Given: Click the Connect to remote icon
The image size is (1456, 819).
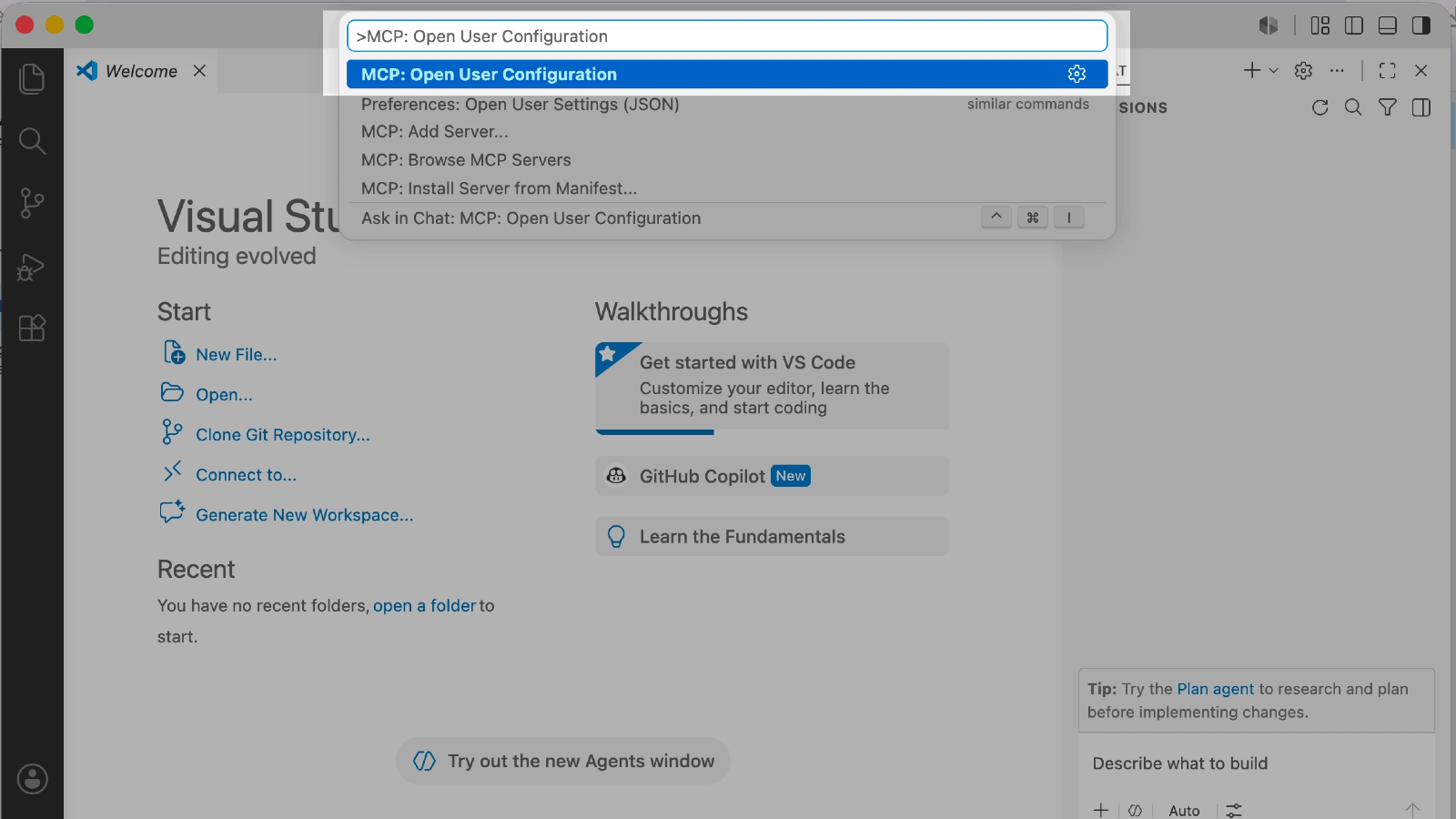Looking at the screenshot, I should (x=172, y=471).
